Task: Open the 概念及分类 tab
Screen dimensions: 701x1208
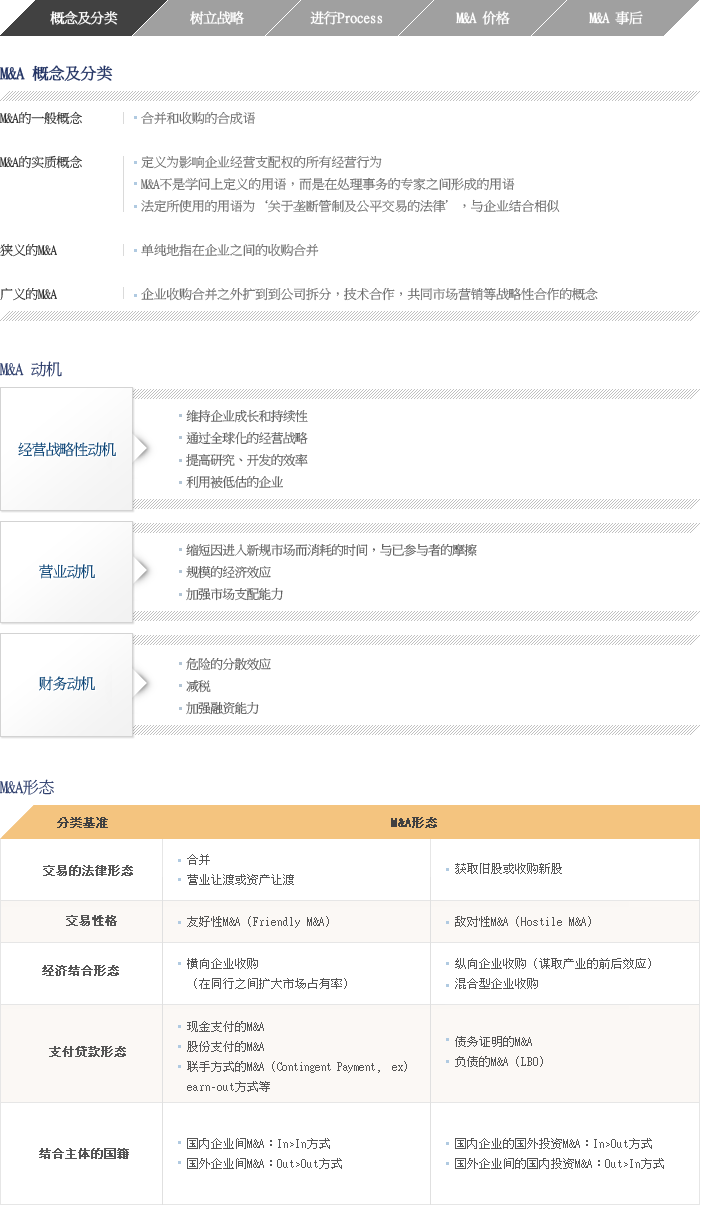Action: tap(83, 18)
